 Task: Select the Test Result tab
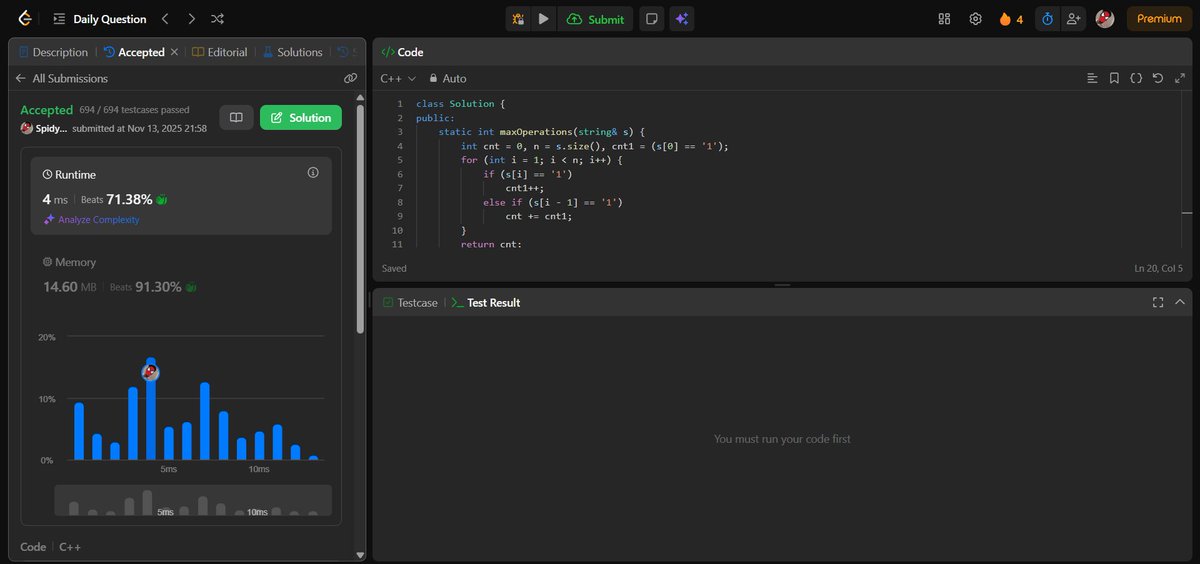pos(486,302)
